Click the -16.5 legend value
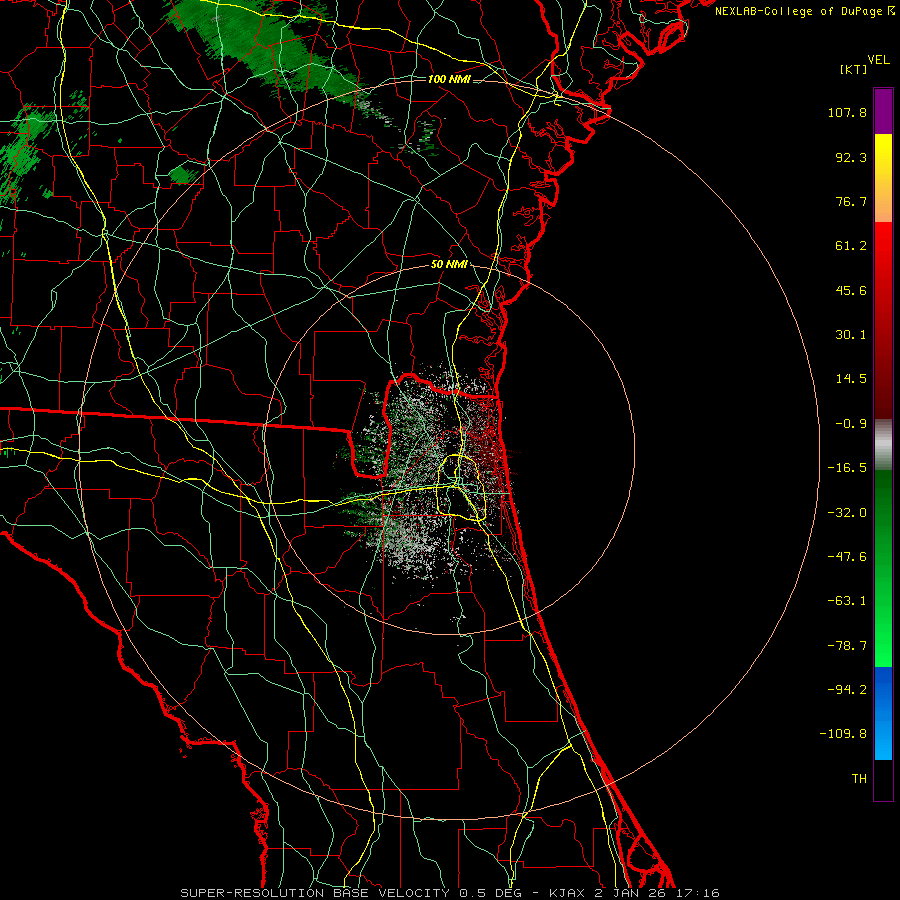900x900 pixels. (x=847, y=468)
